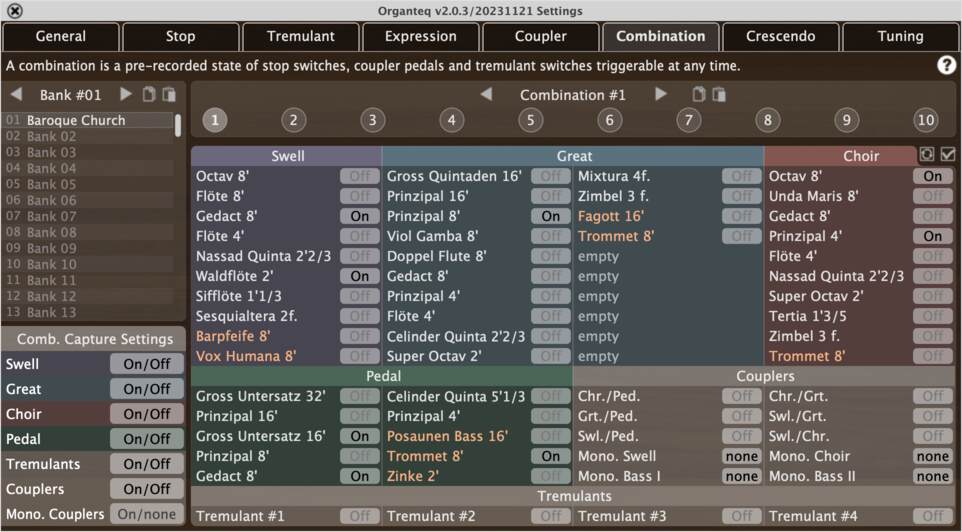Select combination button 5
The height and width of the screenshot is (532, 962).
531,120
